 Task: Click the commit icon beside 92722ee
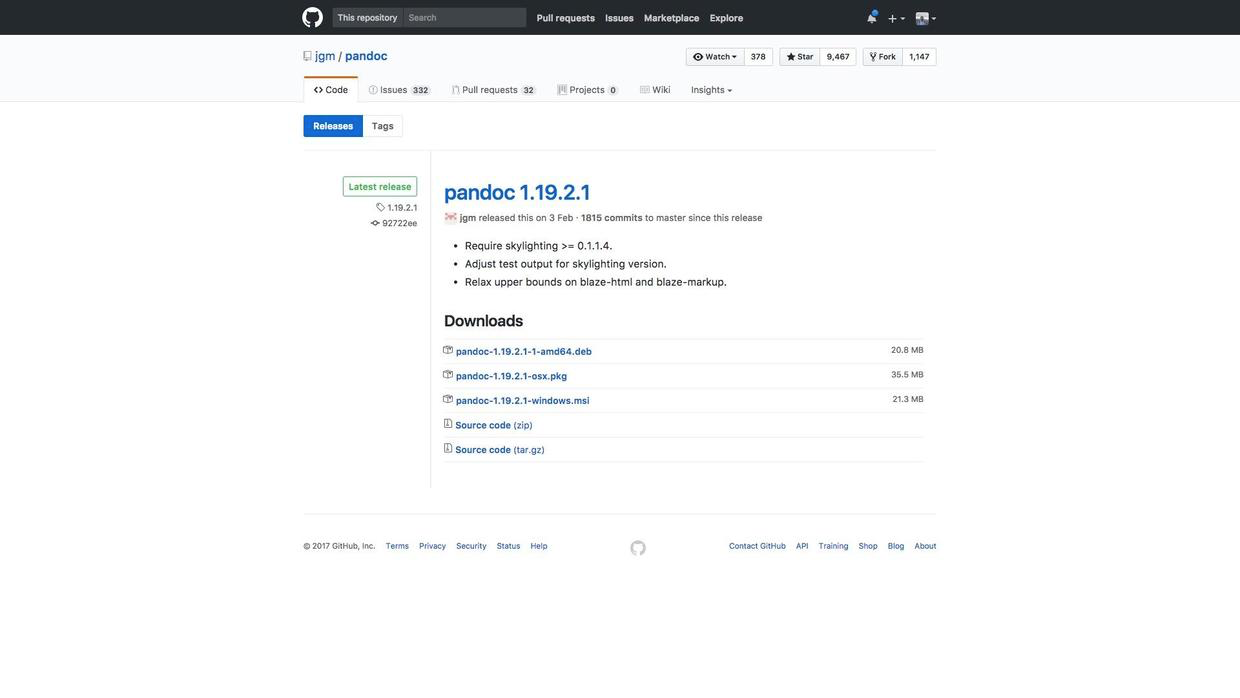tap(375, 223)
